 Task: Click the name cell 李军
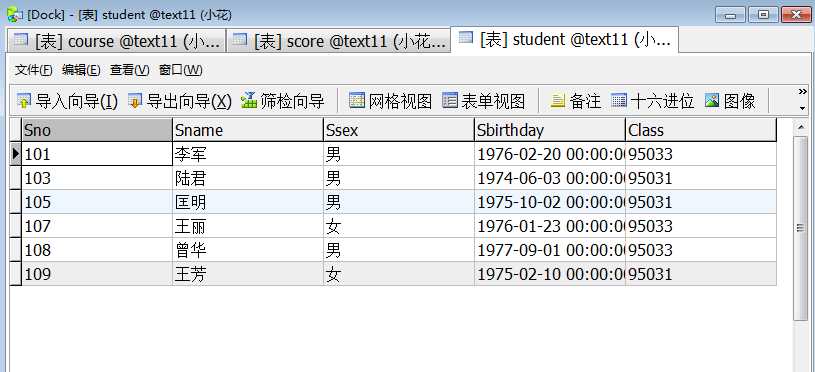pos(248,154)
